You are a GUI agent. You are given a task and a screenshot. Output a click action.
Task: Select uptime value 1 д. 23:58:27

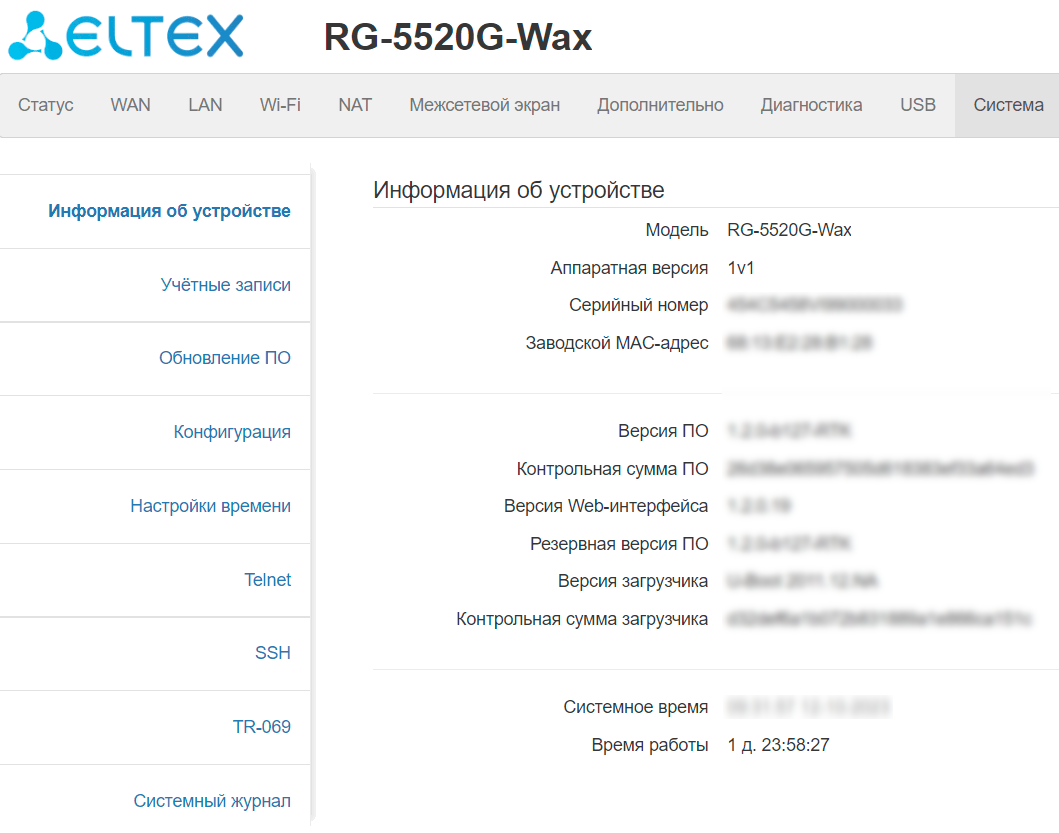pyautogui.click(x=778, y=745)
